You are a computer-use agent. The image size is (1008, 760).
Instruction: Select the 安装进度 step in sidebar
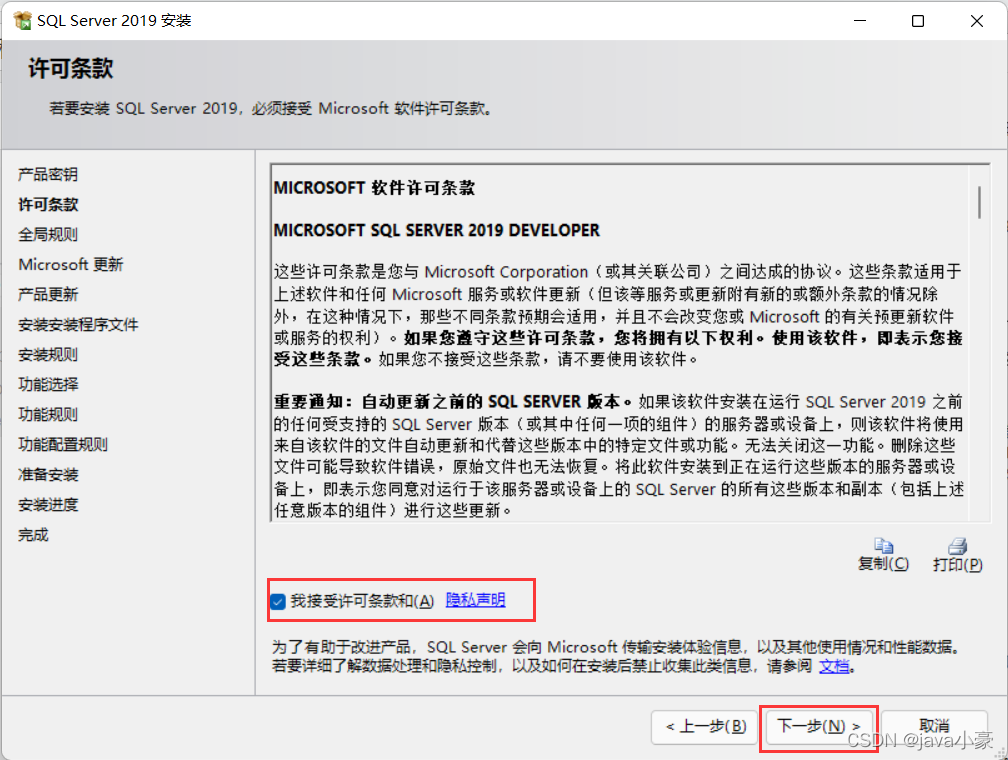coord(48,505)
